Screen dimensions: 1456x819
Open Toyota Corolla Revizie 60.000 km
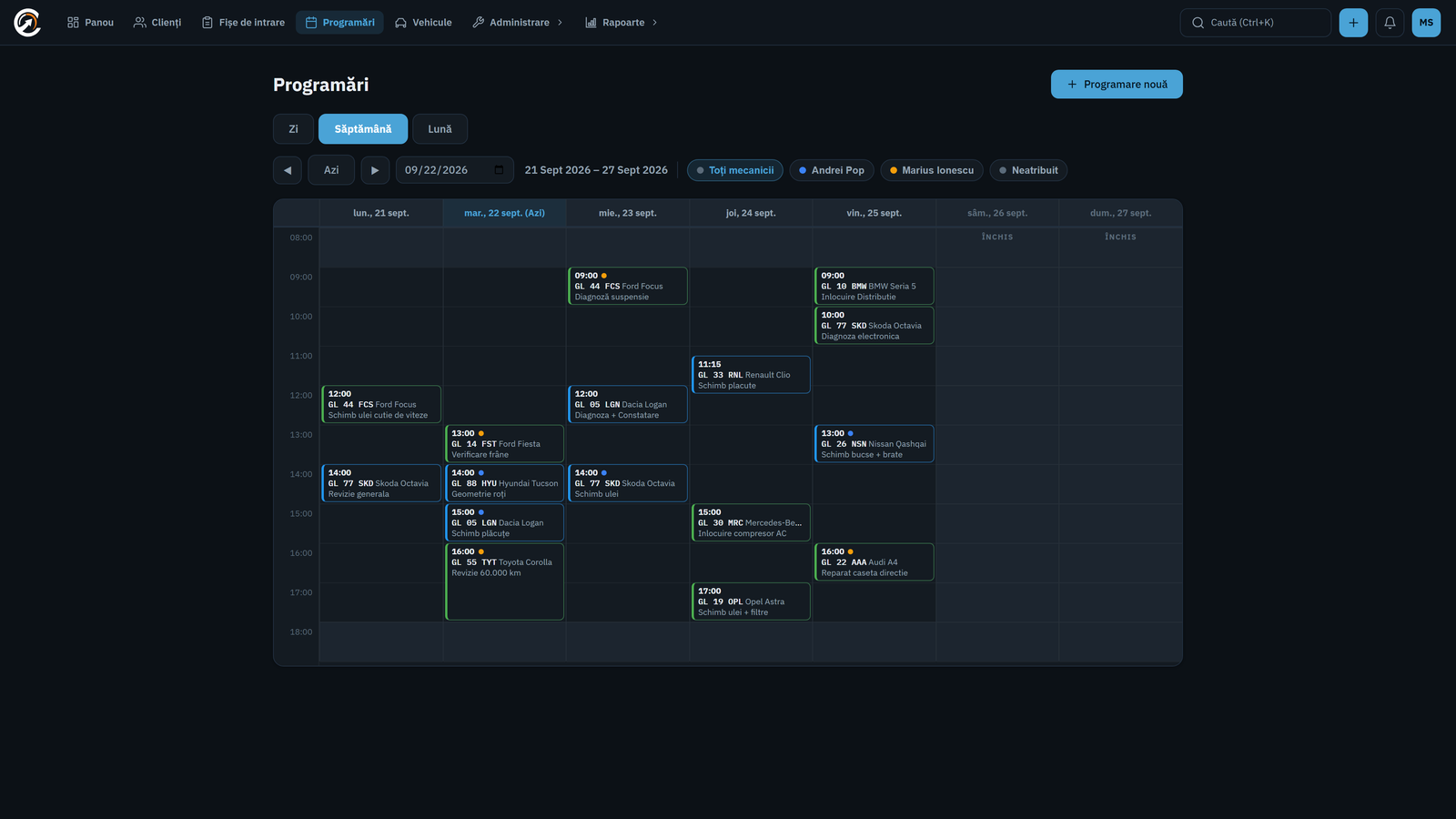pyautogui.click(x=504, y=581)
